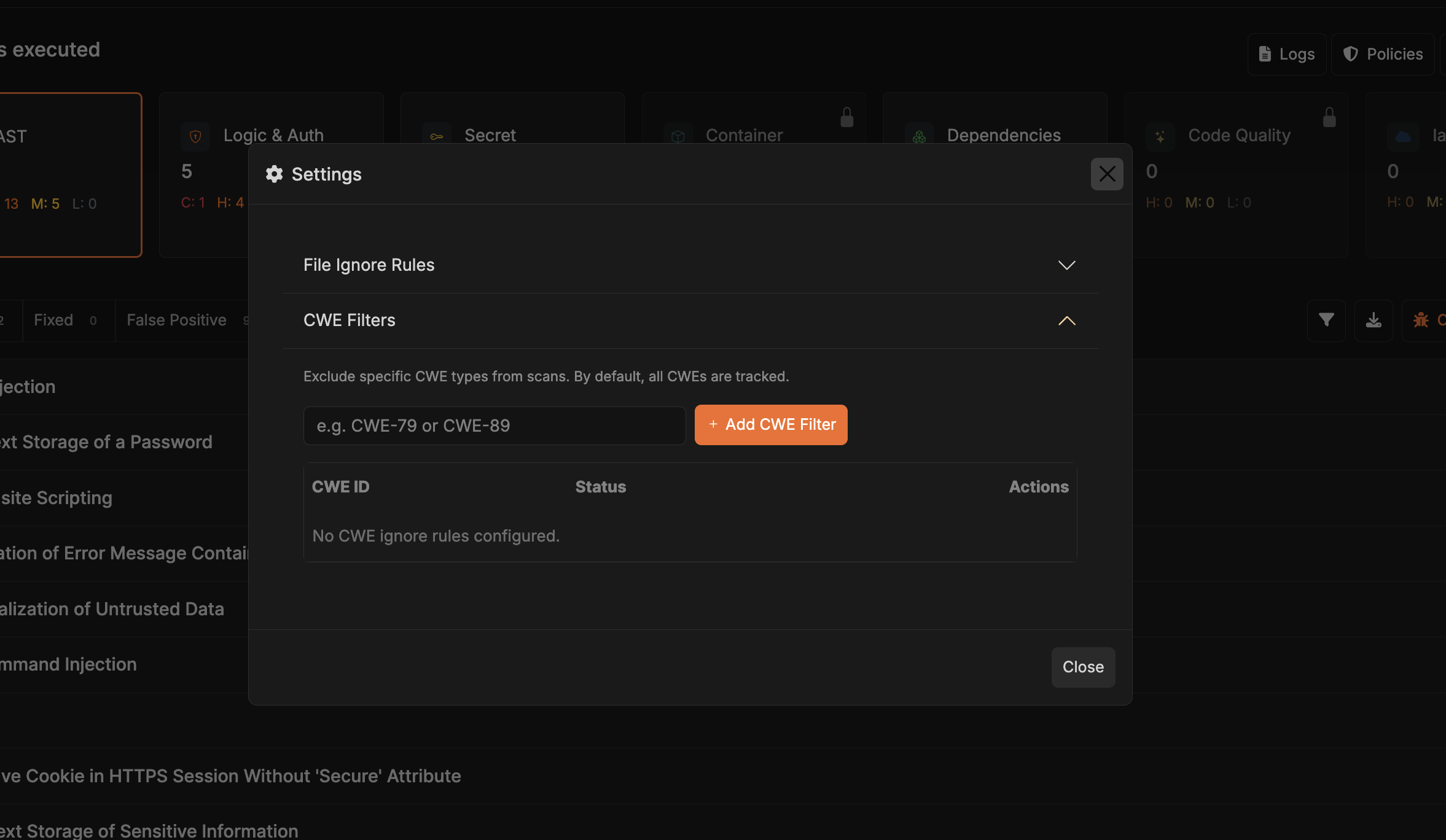
Task: Click the CWE ID input field
Action: click(493, 425)
